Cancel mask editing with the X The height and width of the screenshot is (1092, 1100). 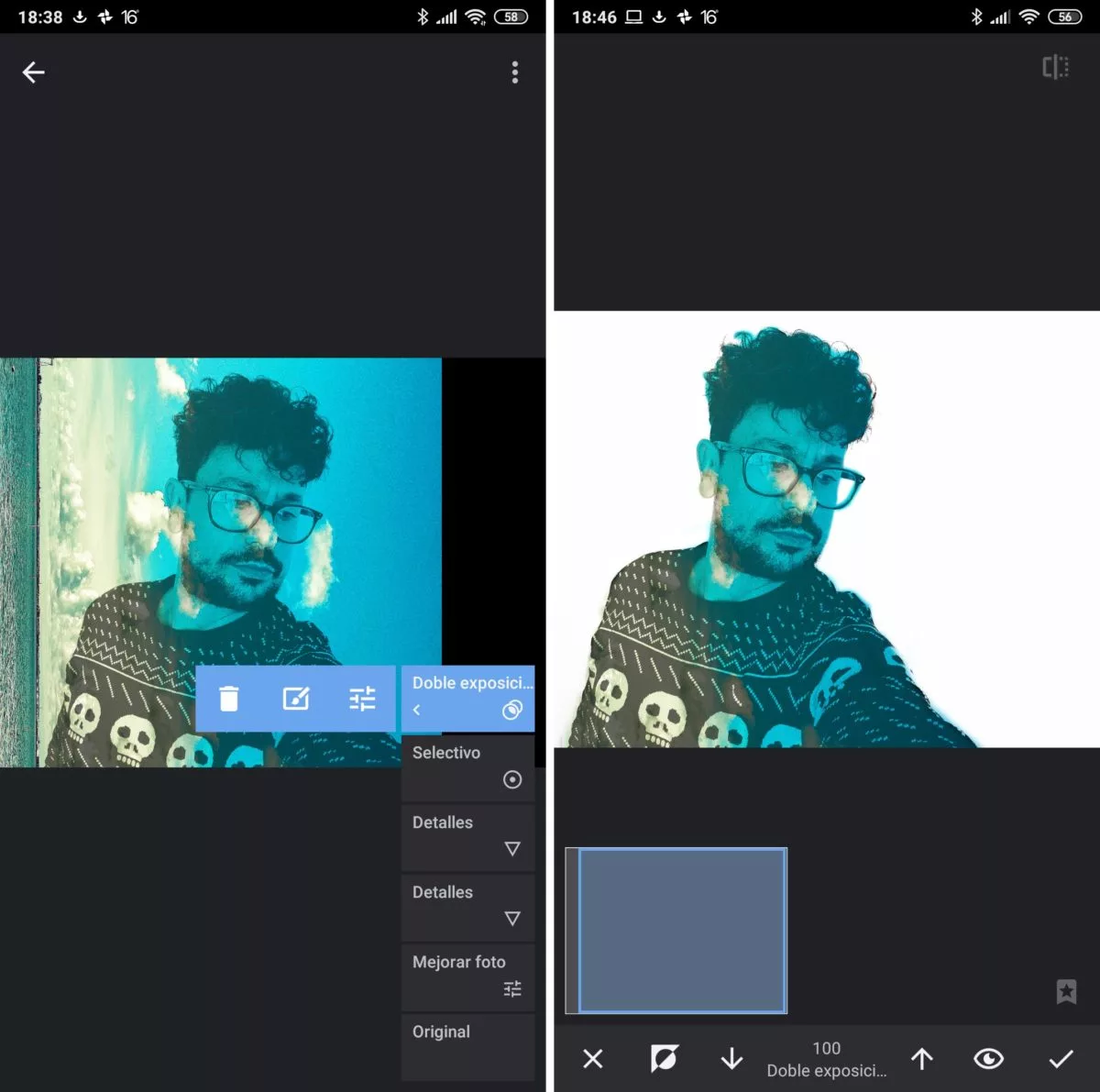pos(593,1059)
